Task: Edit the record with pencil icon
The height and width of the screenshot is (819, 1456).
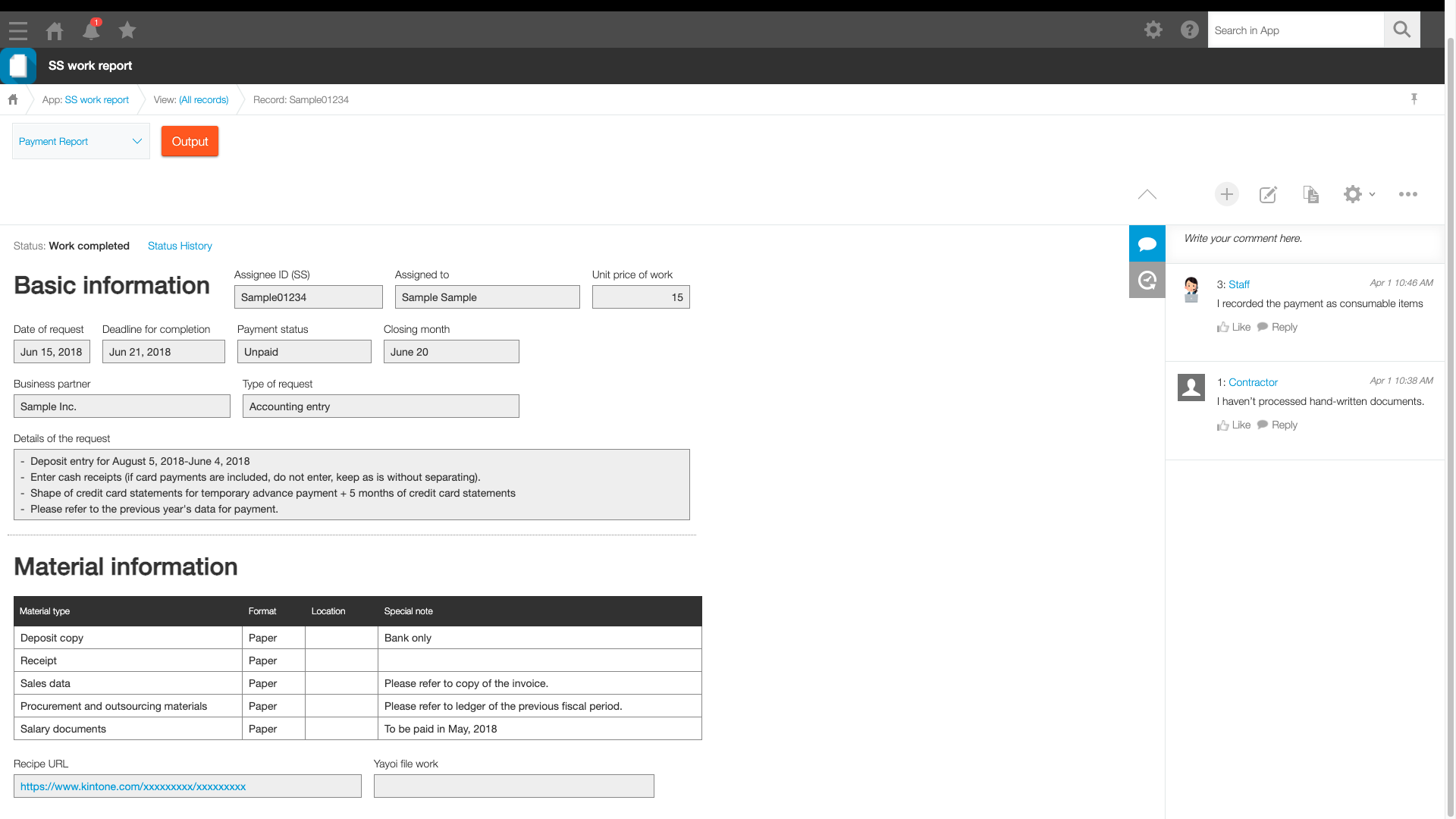Action: (x=1268, y=195)
